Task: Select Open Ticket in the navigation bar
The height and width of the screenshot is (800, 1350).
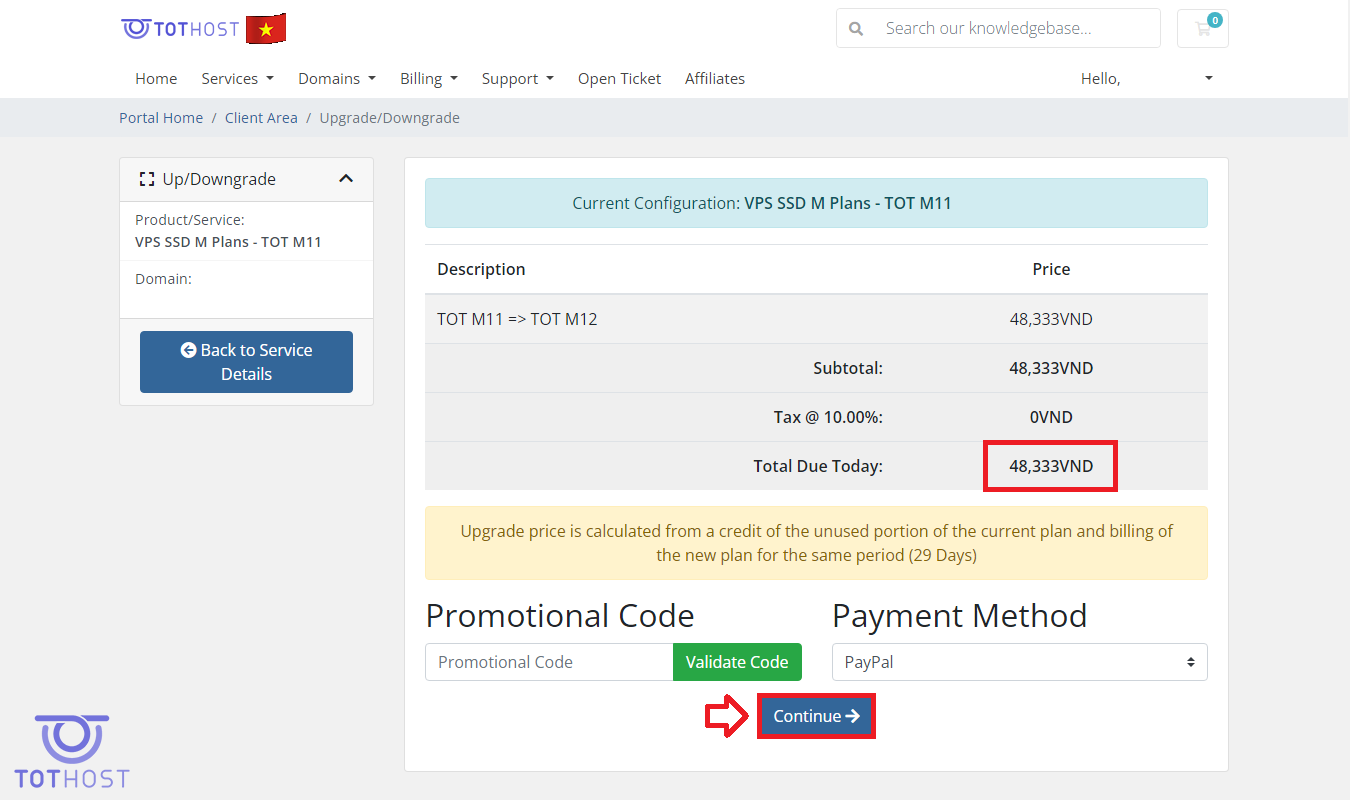Action: coord(619,79)
